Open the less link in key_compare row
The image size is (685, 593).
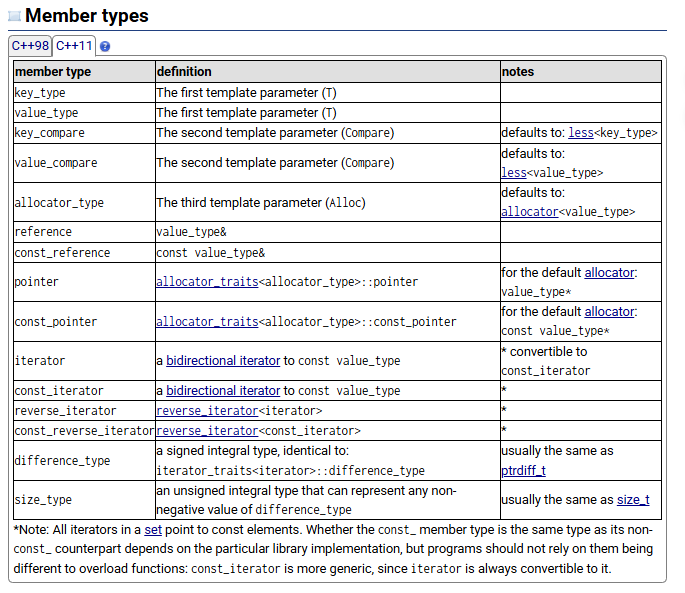[581, 132]
